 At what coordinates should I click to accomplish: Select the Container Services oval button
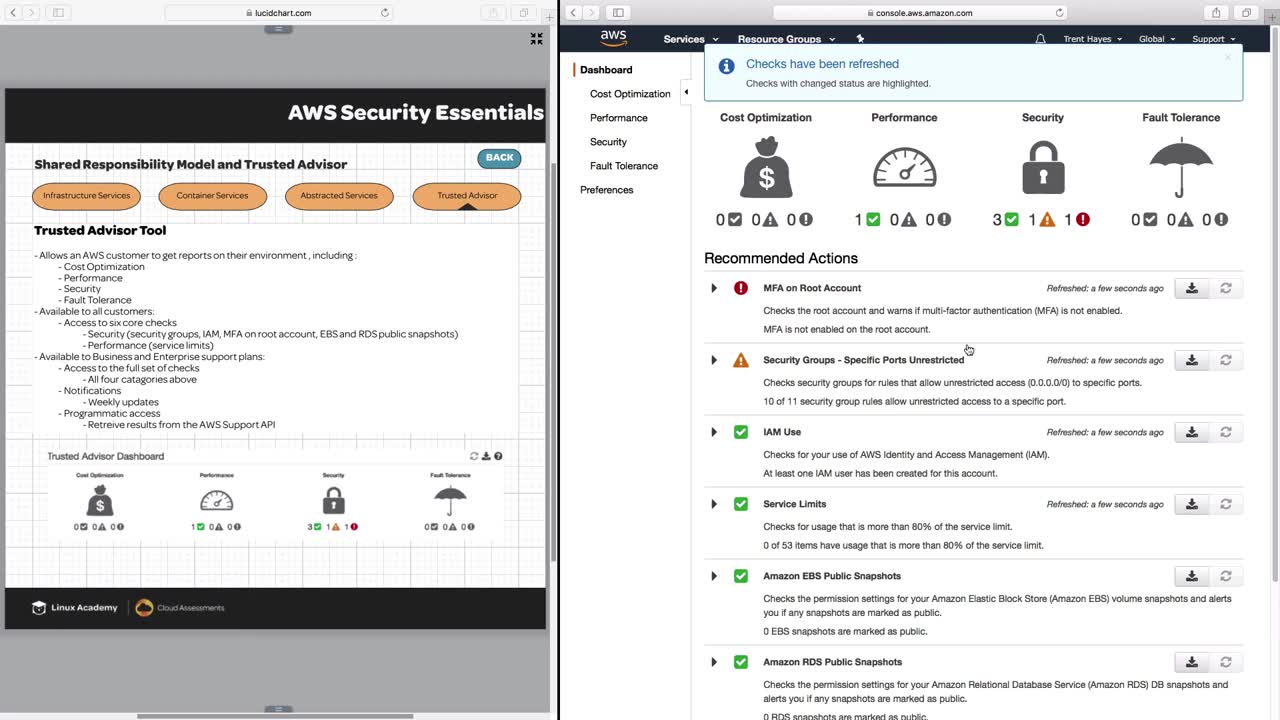click(x=212, y=196)
